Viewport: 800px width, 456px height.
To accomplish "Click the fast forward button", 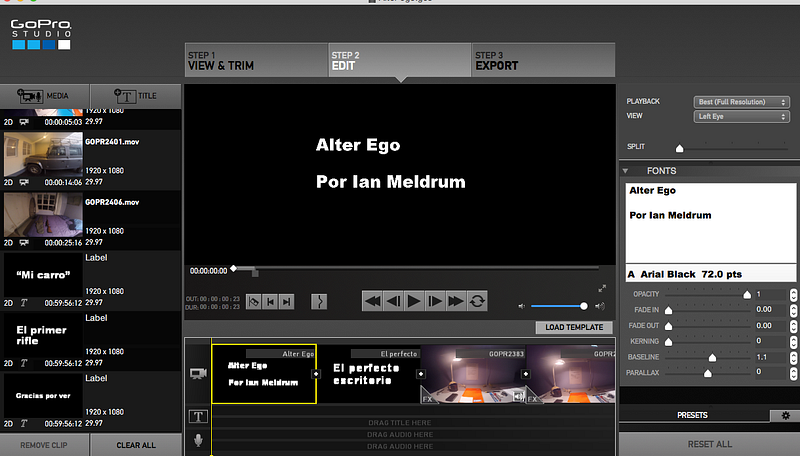I will (x=456, y=301).
